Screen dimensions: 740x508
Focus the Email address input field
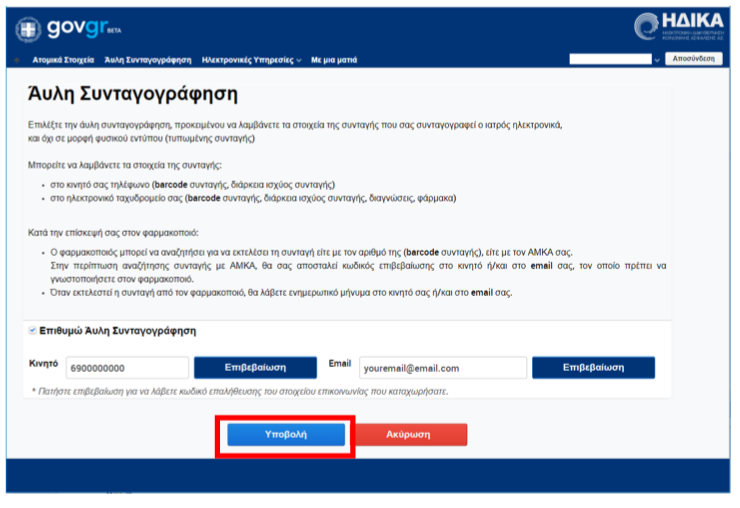(442, 368)
